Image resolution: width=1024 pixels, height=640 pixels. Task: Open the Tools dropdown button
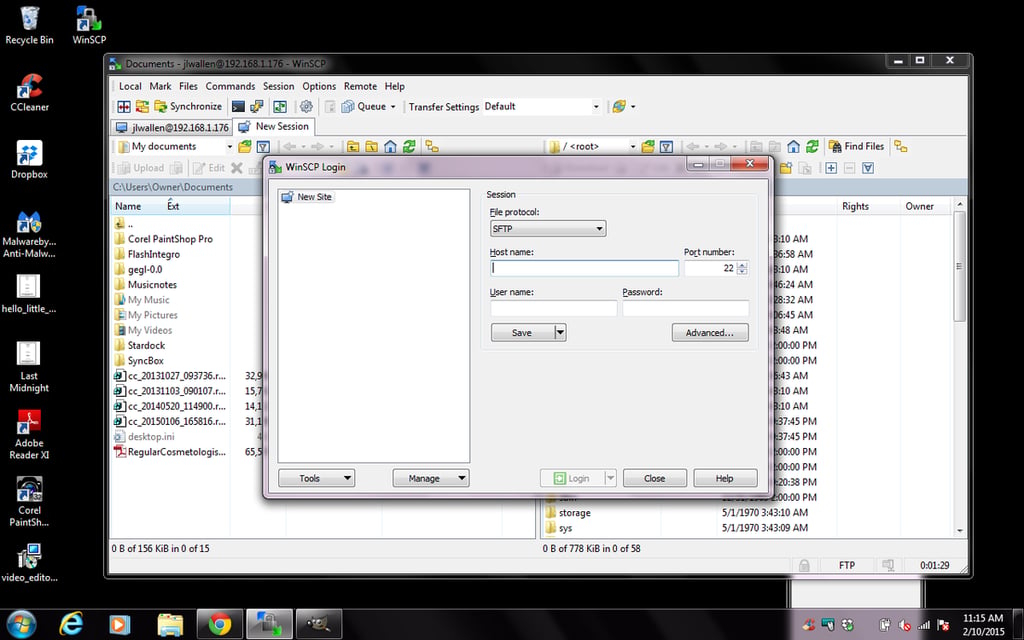click(x=316, y=478)
